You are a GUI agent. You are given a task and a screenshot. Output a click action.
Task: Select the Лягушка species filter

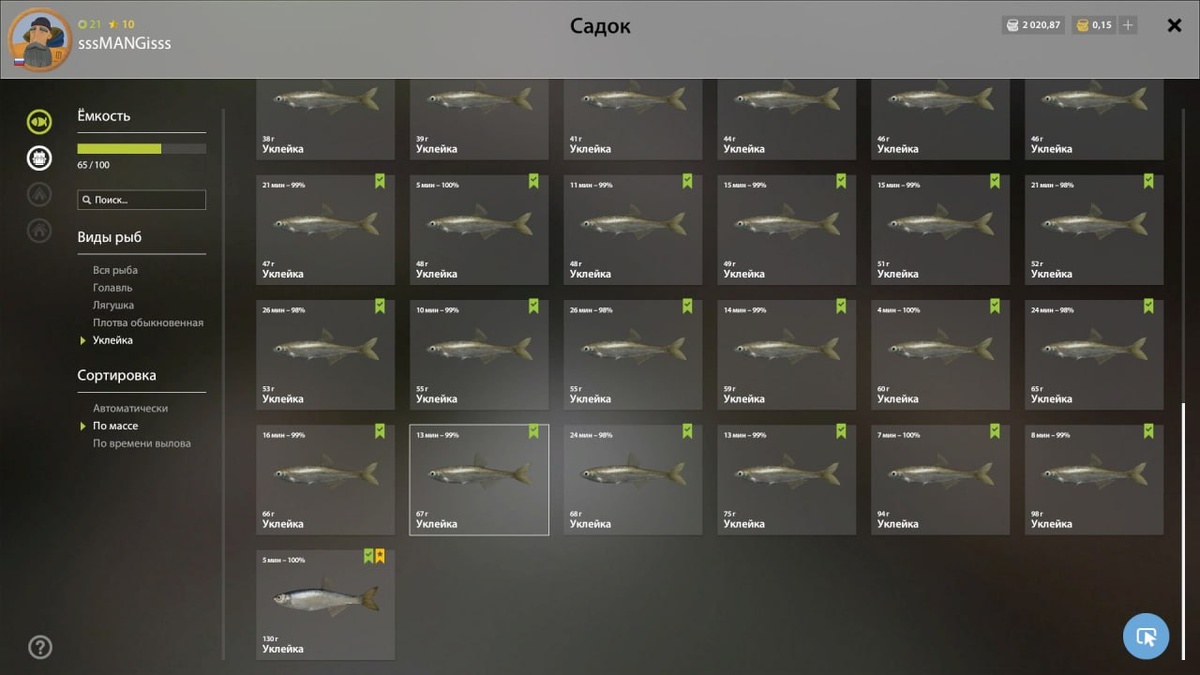tap(113, 305)
